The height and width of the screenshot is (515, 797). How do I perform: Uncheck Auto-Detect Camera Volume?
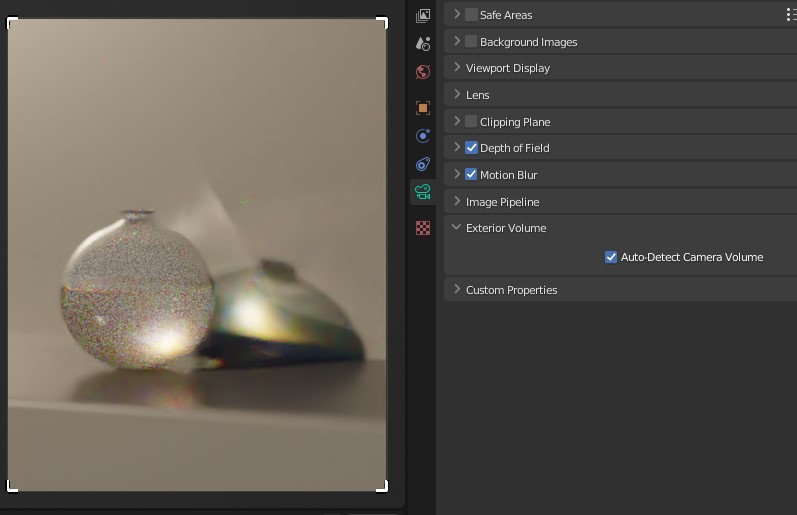coord(611,257)
